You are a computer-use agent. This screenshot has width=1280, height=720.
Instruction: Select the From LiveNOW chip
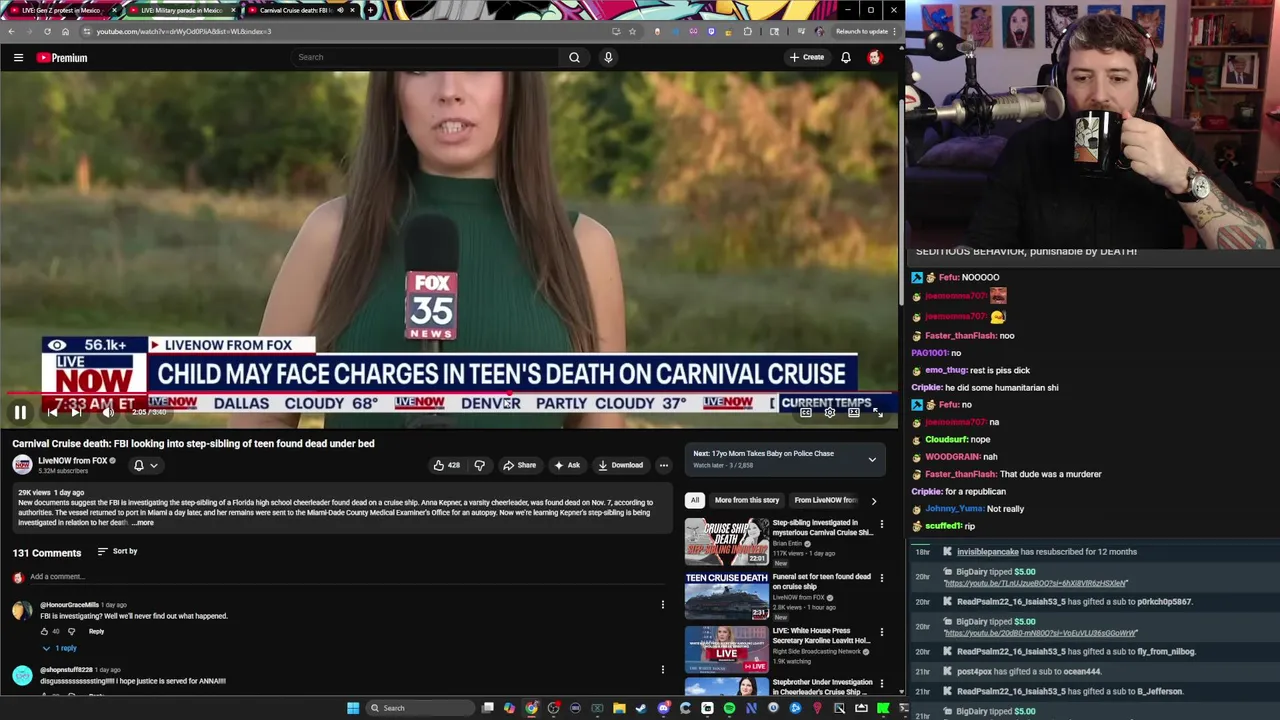point(825,500)
